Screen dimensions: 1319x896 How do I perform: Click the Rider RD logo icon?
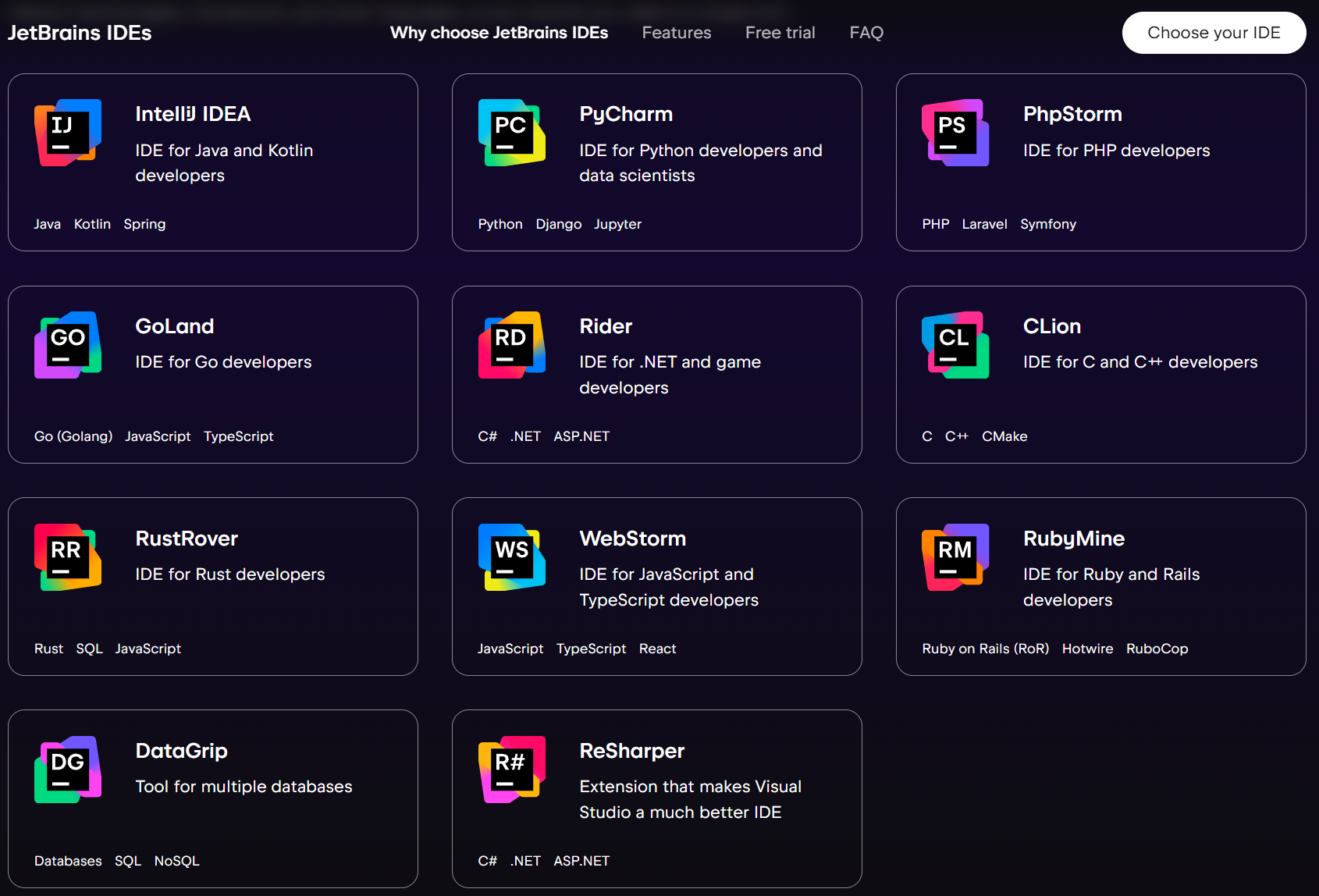point(512,345)
